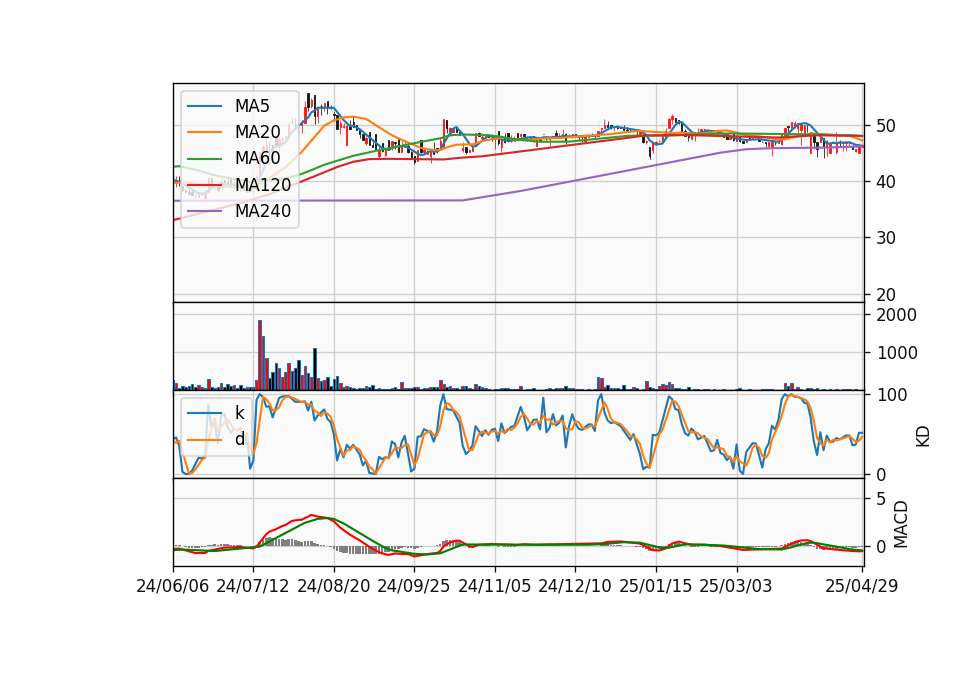Viewport: 960px width, 690px height.
Task: Click the MA240 legend label
Action: tap(263, 211)
